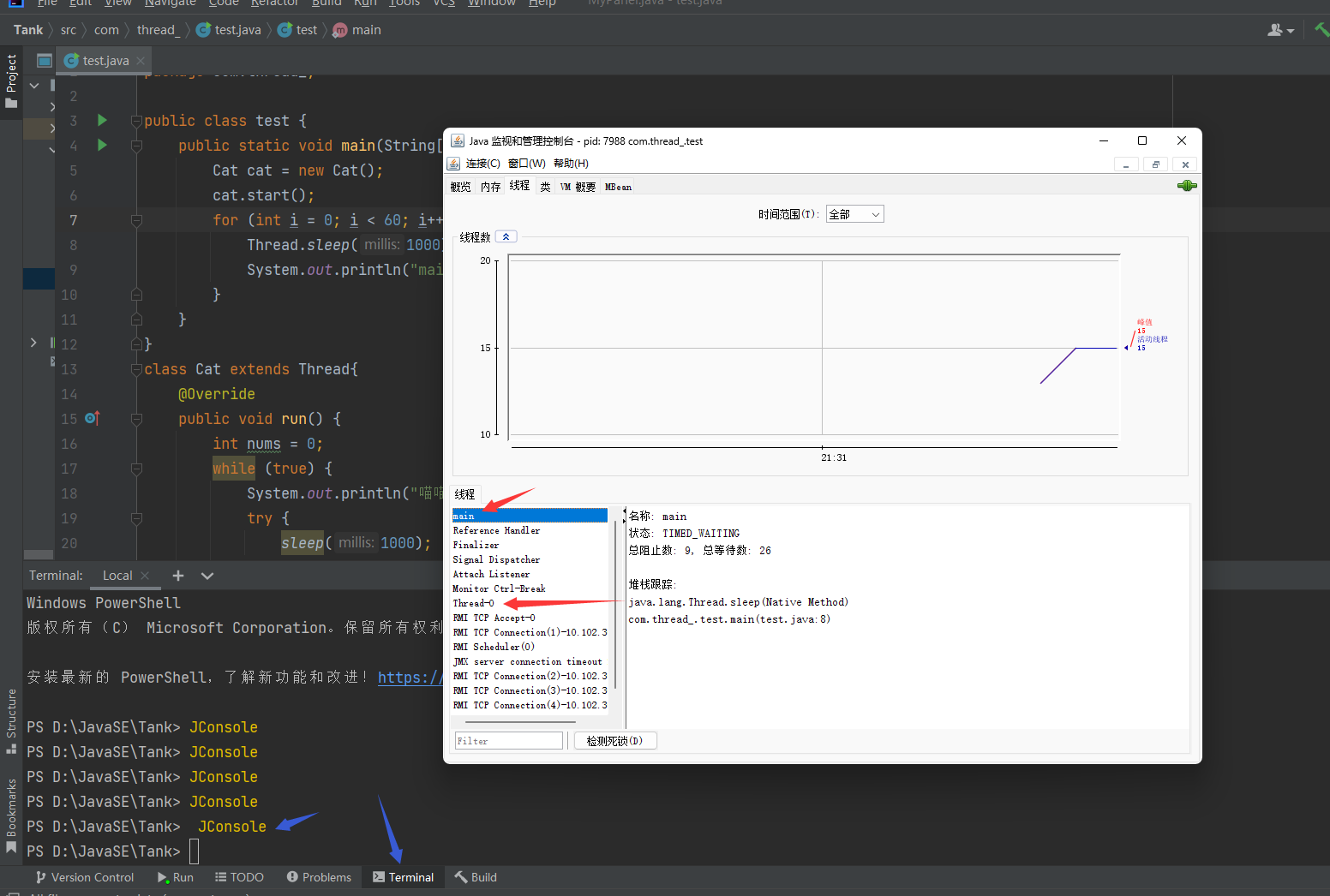
Task: Click the JConsole connection status icon
Action: (1187, 186)
